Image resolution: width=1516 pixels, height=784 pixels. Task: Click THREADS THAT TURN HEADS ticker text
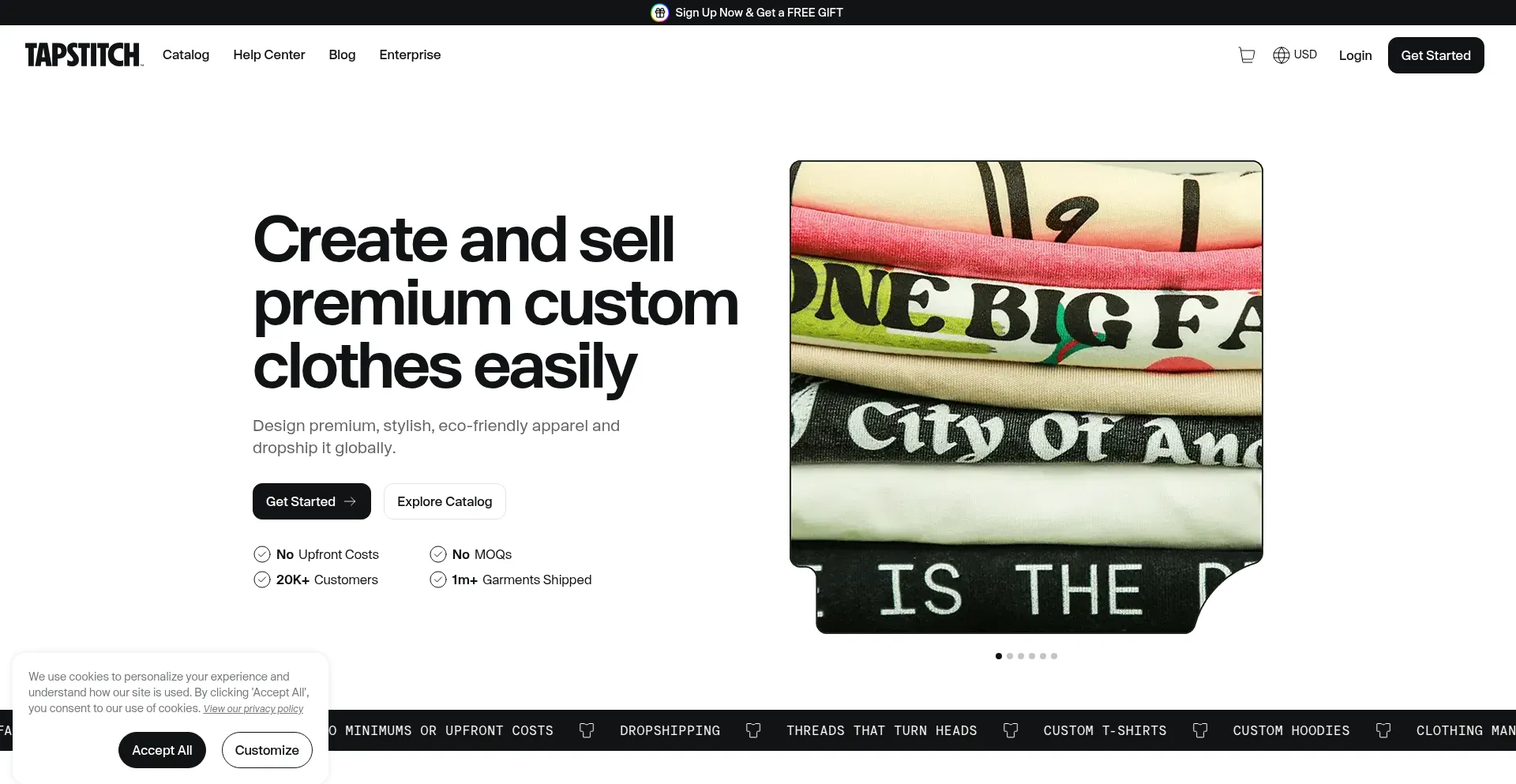881,730
